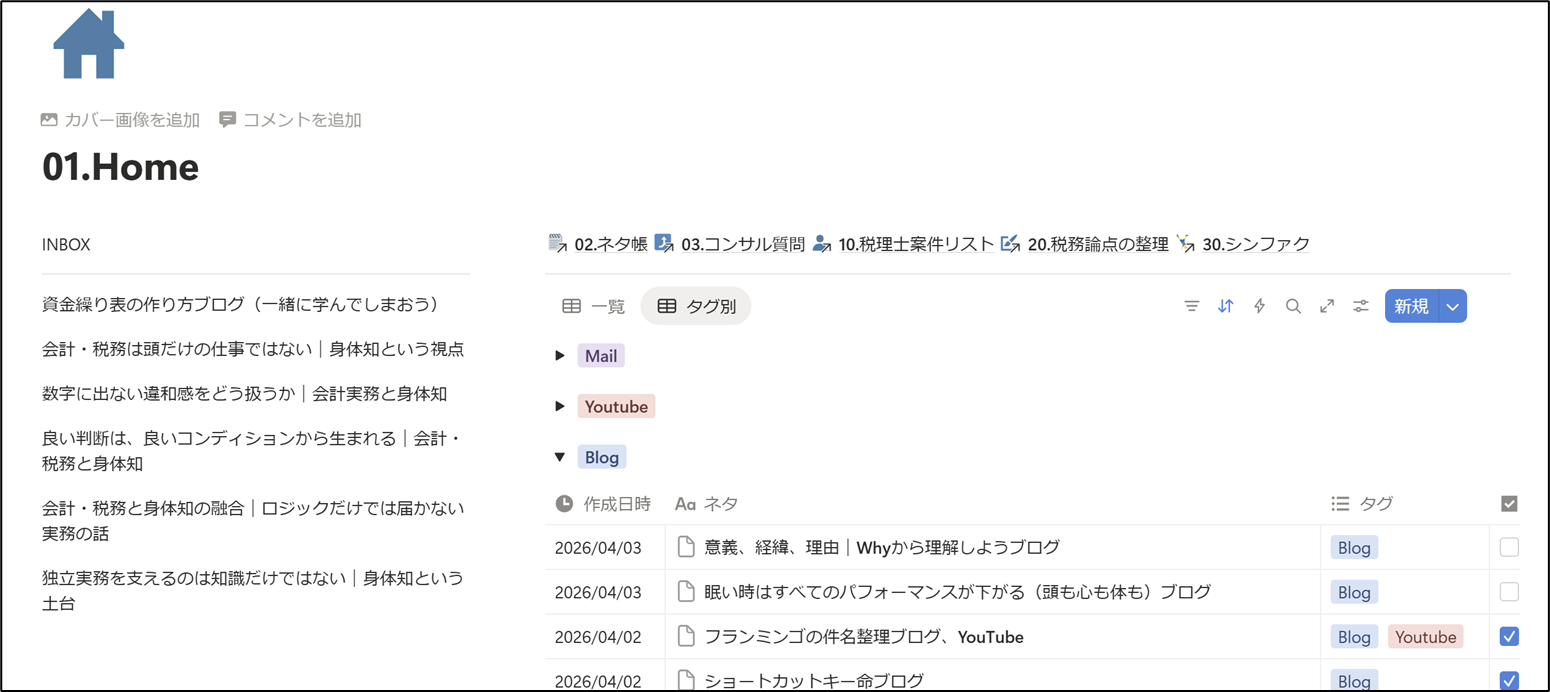The height and width of the screenshot is (692, 1550).
Task: Open the dropdown arrow beside 新規
Action: pyautogui.click(x=1452, y=306)
